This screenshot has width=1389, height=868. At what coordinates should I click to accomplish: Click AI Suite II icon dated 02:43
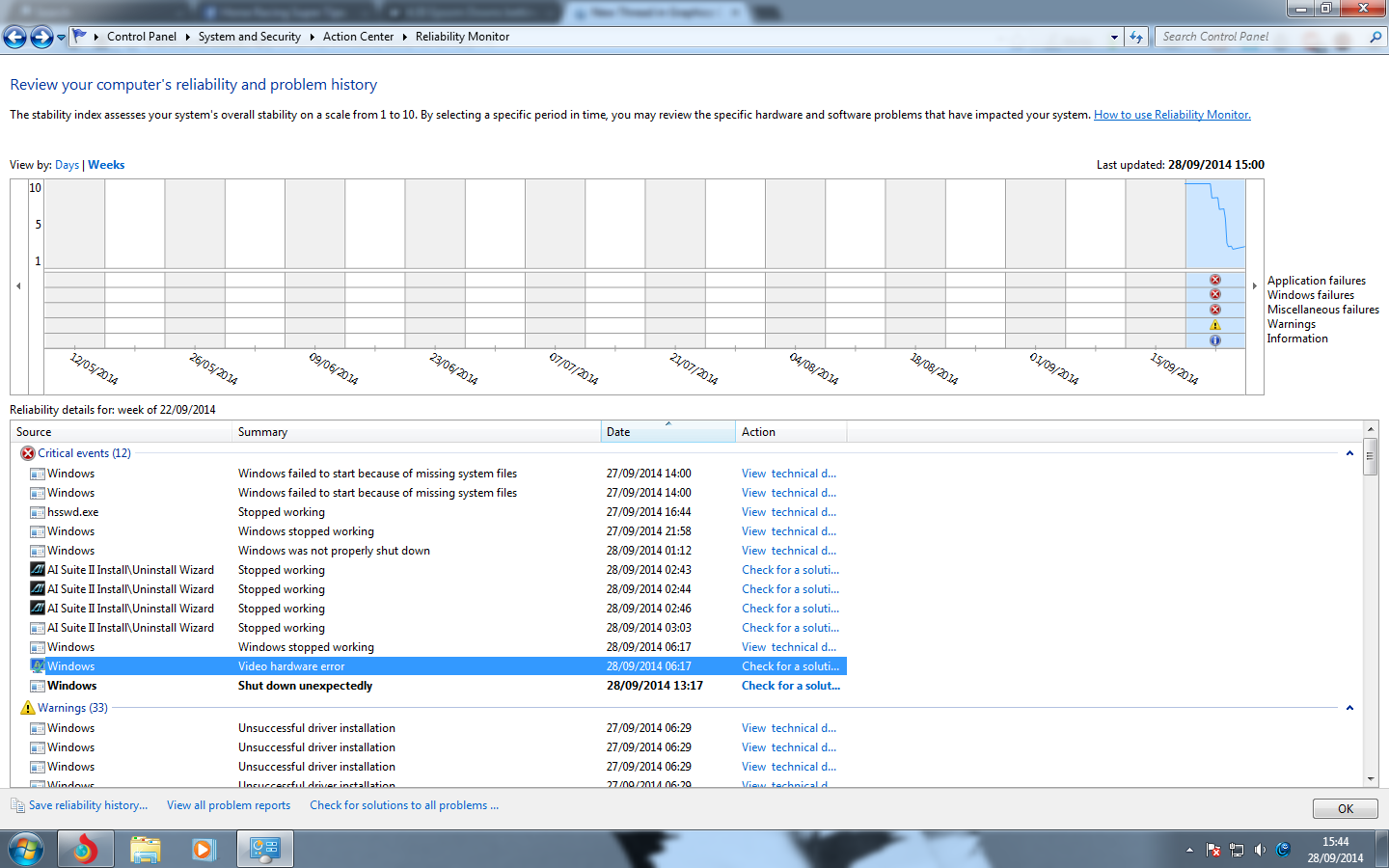click(x=38, y=570)
